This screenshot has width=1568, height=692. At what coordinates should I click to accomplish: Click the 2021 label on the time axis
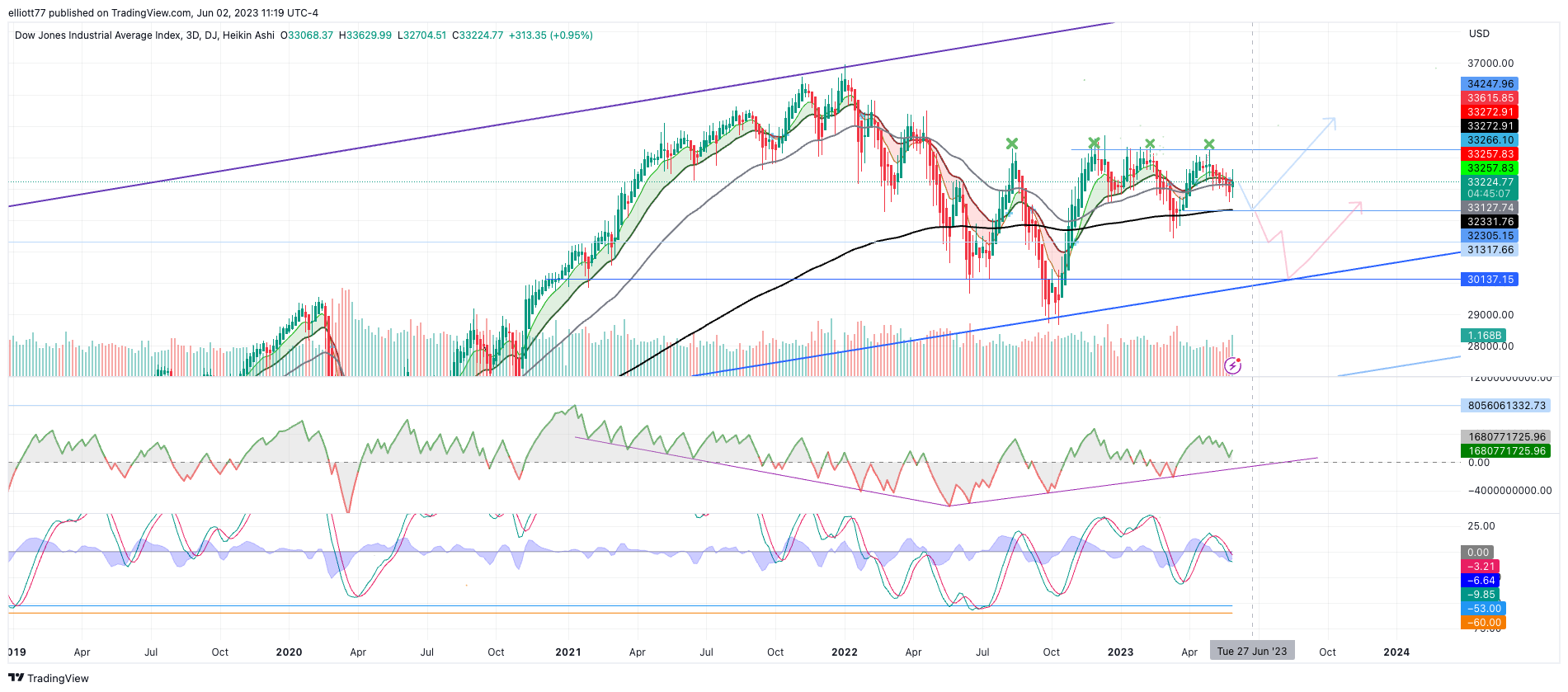pos(568,652)
